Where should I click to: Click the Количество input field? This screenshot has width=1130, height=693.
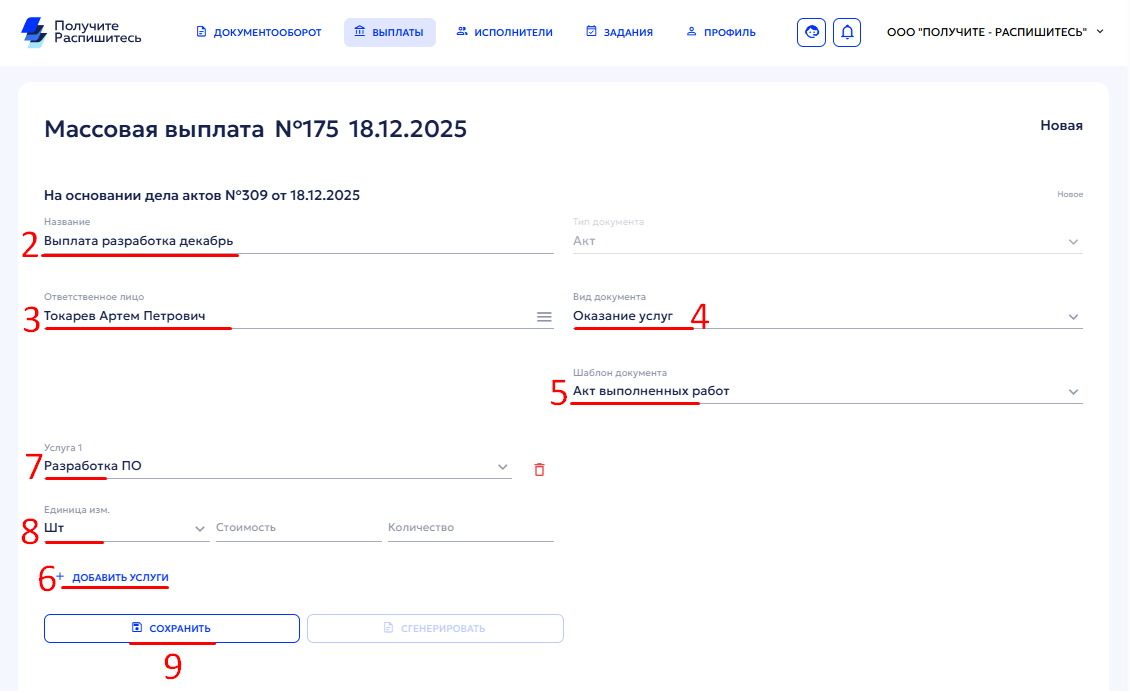470,528
